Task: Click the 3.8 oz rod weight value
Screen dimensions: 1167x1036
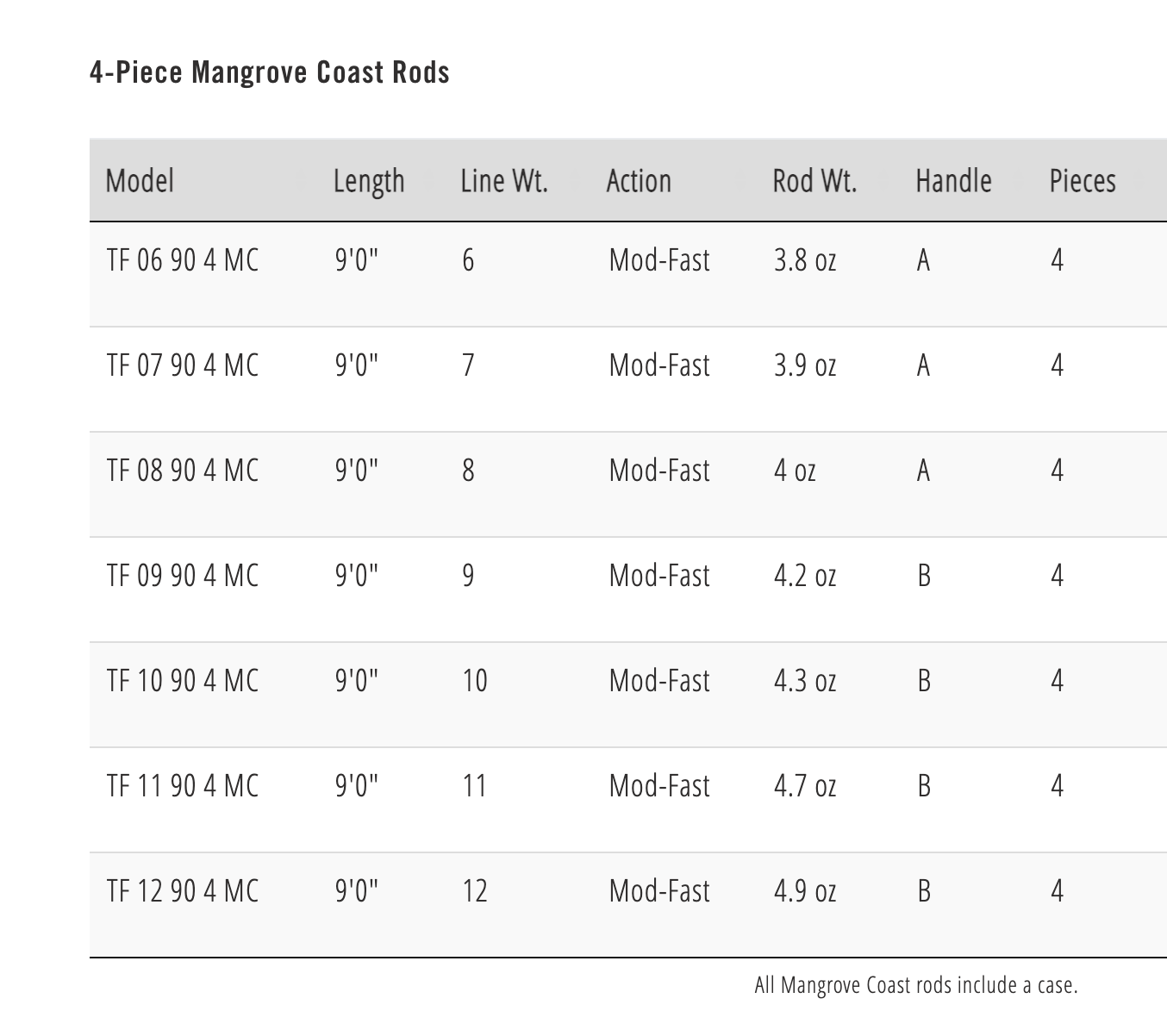Action: pos(805,260)
